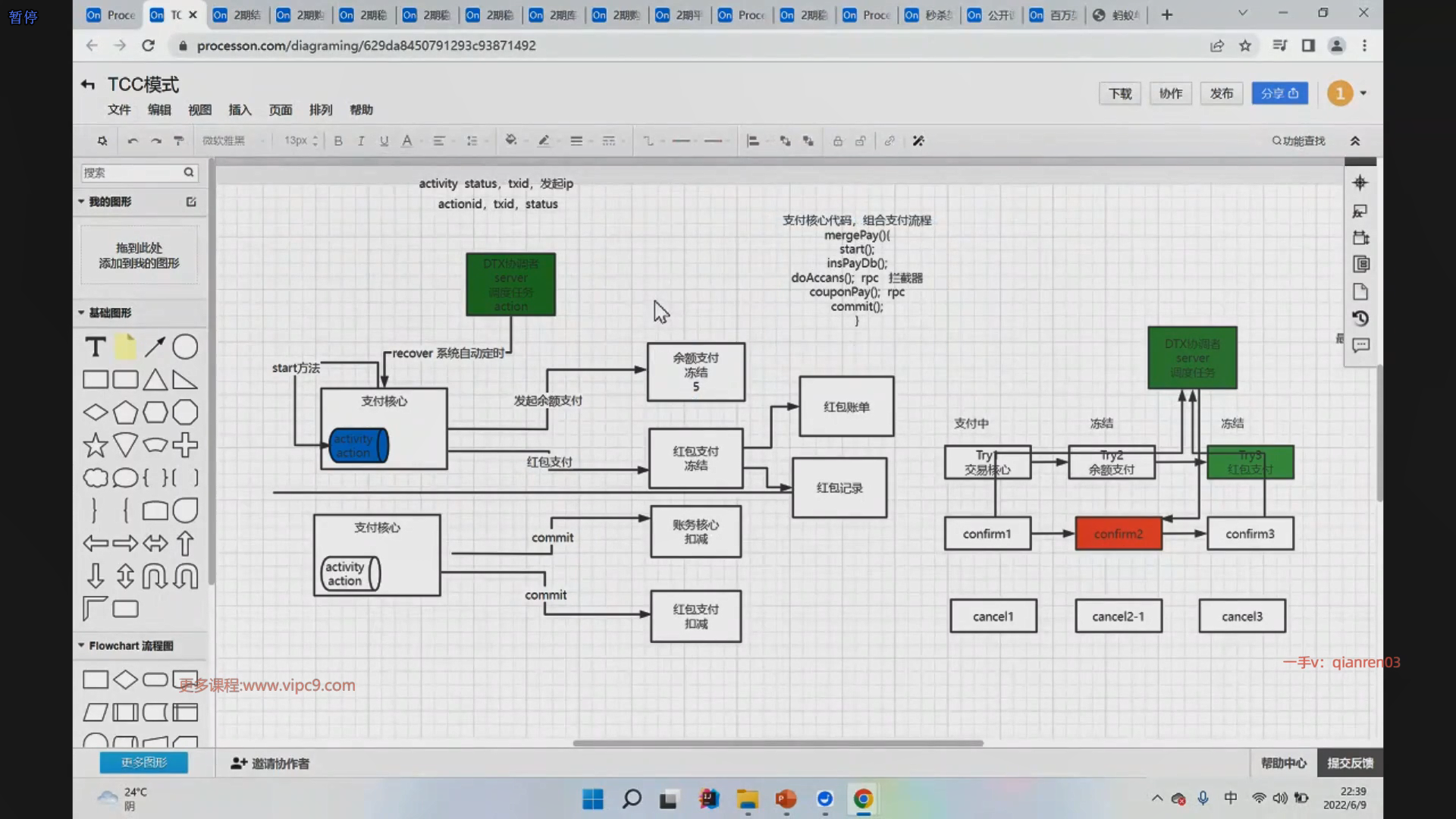Open the 插入 menu

[240, 110]
